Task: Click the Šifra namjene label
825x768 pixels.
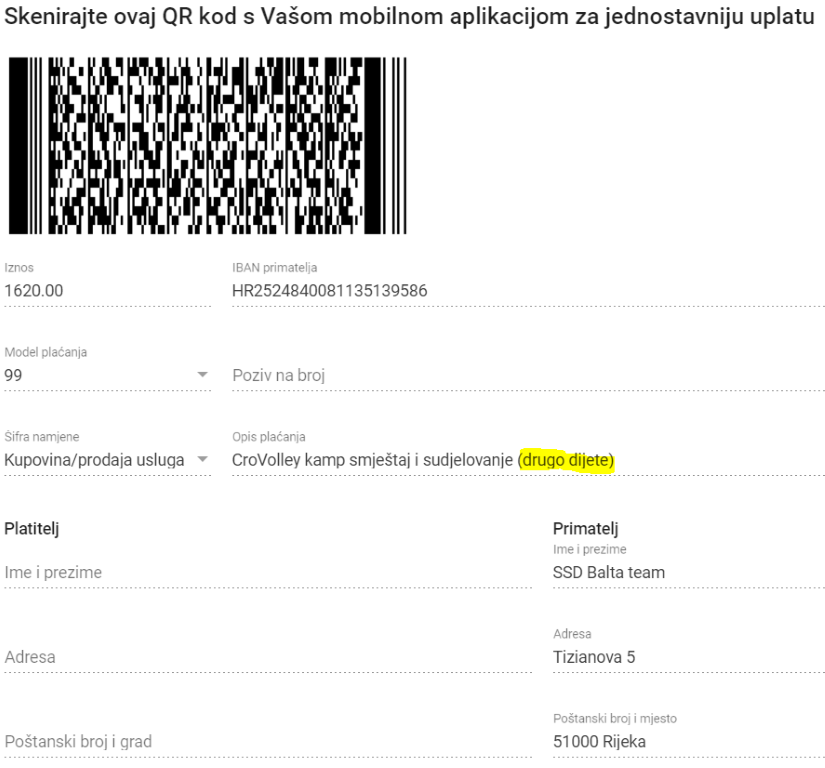Action: coord(42,437)
